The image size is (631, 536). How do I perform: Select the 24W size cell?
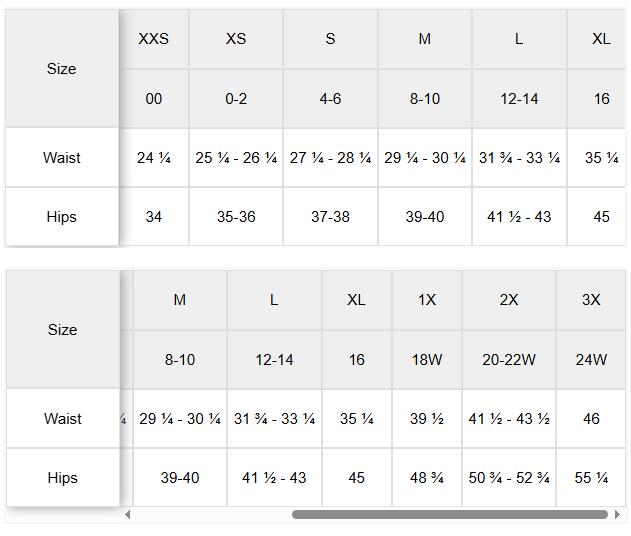[591, 360]
